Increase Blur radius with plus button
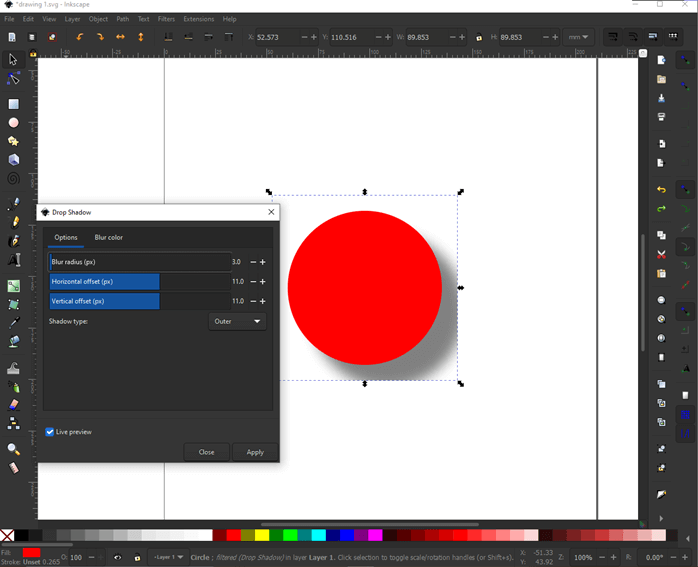 [263, 262]
